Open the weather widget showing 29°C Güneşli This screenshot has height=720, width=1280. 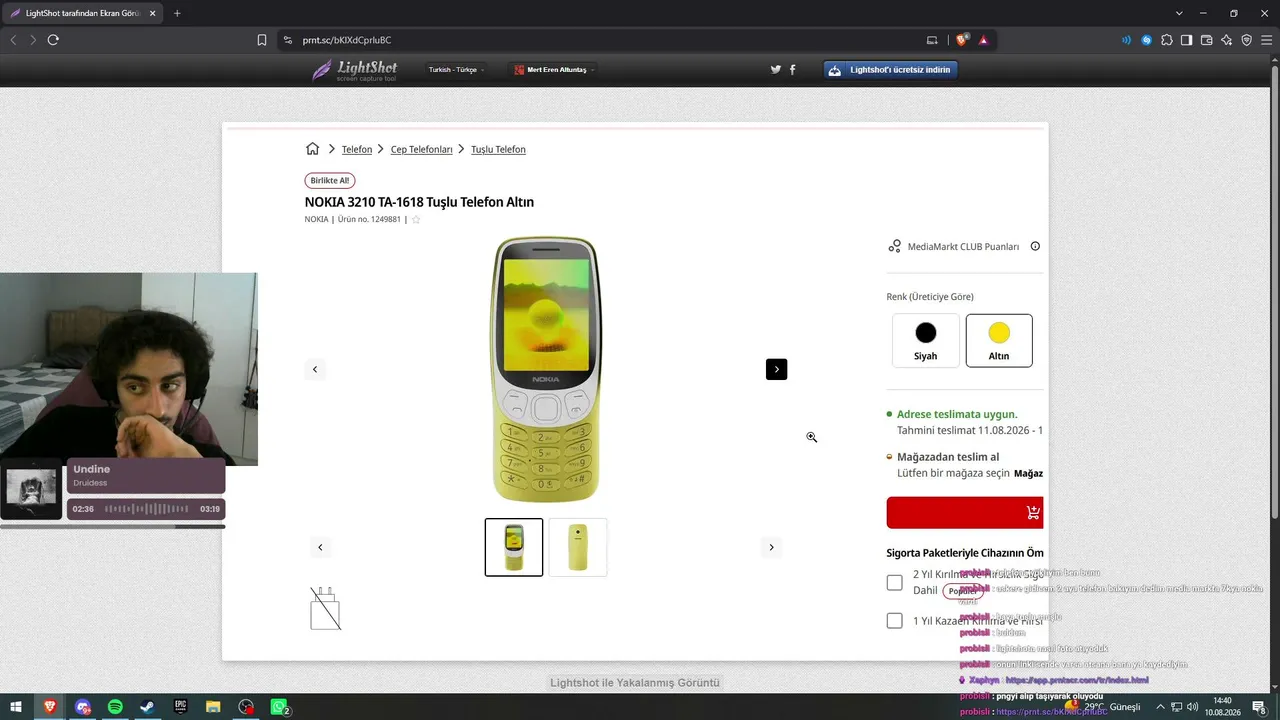tap(1103, 707)
